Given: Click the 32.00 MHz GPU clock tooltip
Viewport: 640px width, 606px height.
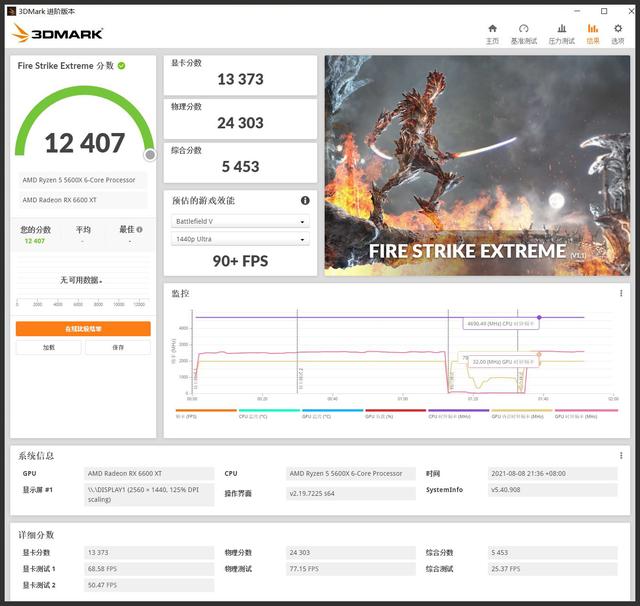Looking at the screenshot, I should [503, 362].
